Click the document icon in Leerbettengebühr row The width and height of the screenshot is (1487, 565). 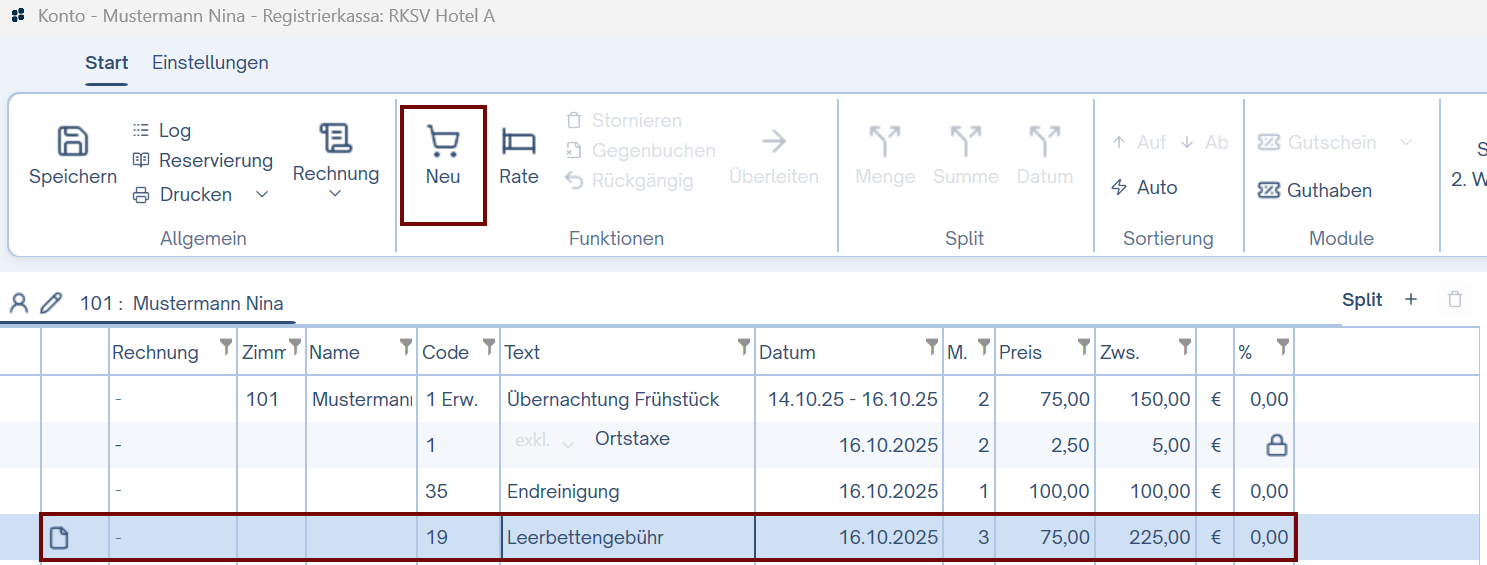click(60, 538)
